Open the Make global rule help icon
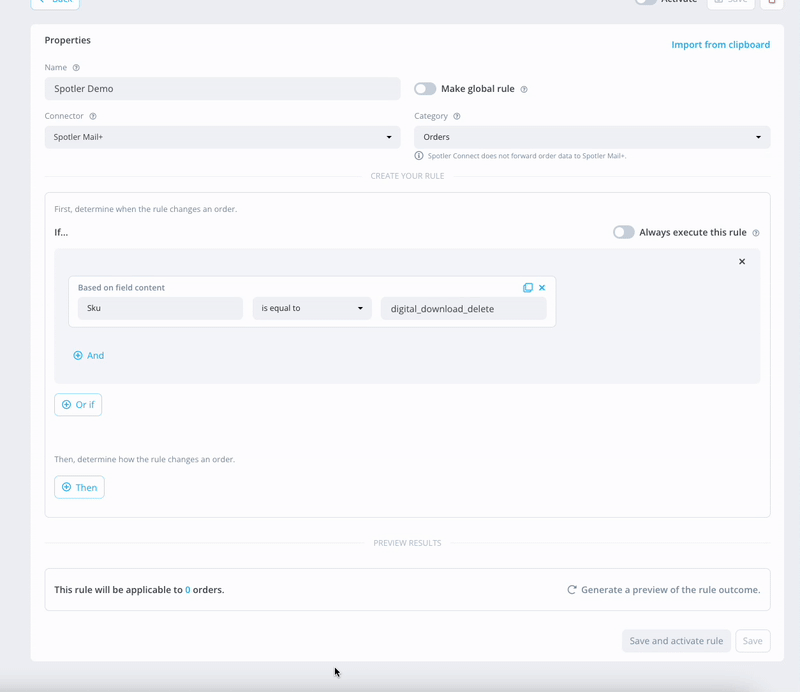This screenshot has height=692, width=800. (x=523, y=89)
